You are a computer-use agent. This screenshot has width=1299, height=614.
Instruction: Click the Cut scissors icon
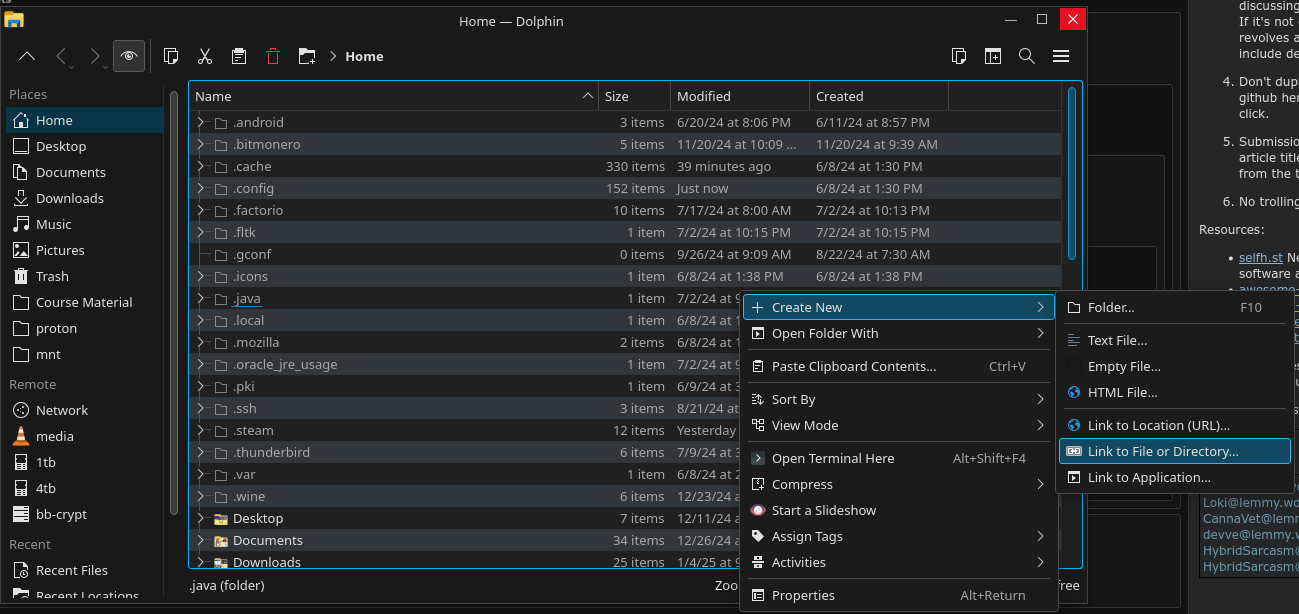tap(205, 57)
